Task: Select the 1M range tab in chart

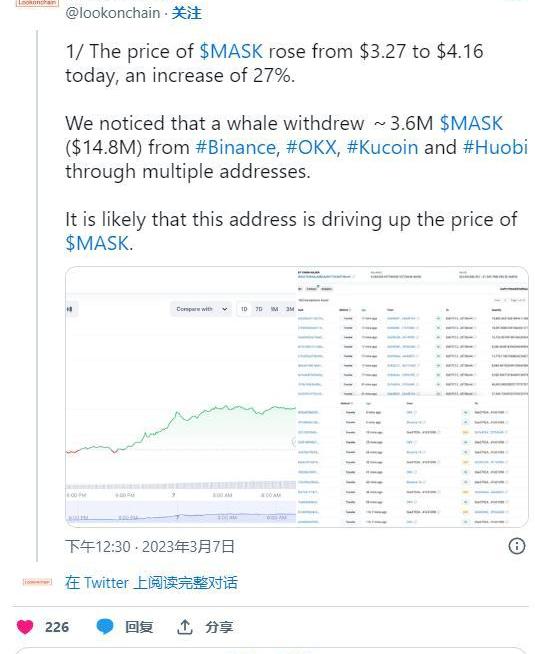Action: point(274,309)
